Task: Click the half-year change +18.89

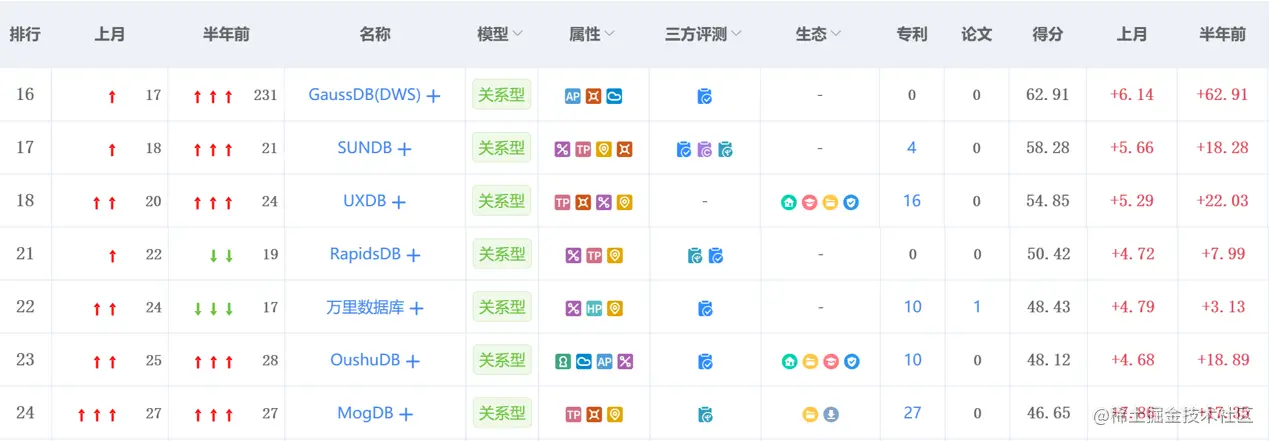Action: (x=1222, y=360)
